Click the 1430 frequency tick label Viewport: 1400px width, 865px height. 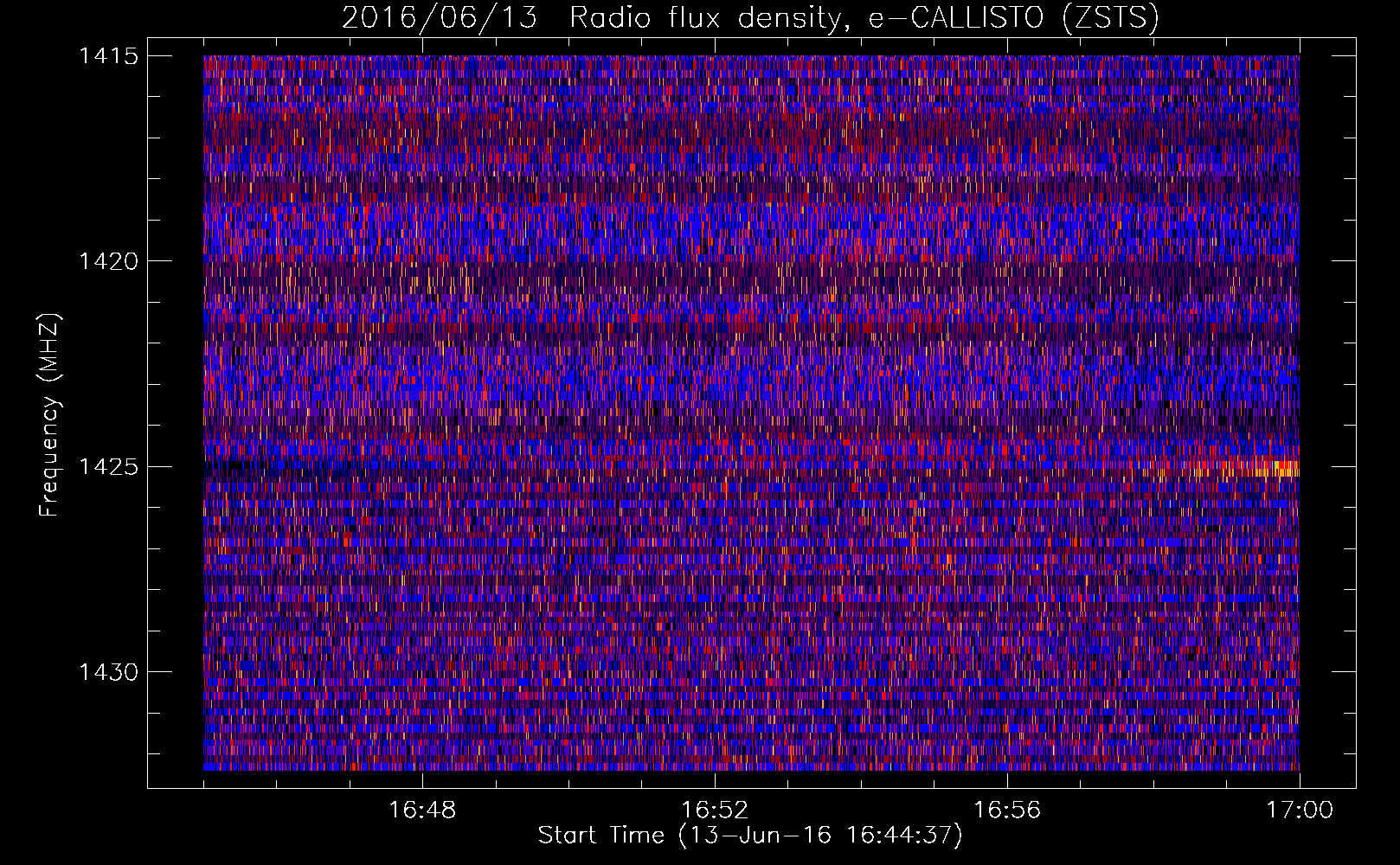[x=109, y=672]
